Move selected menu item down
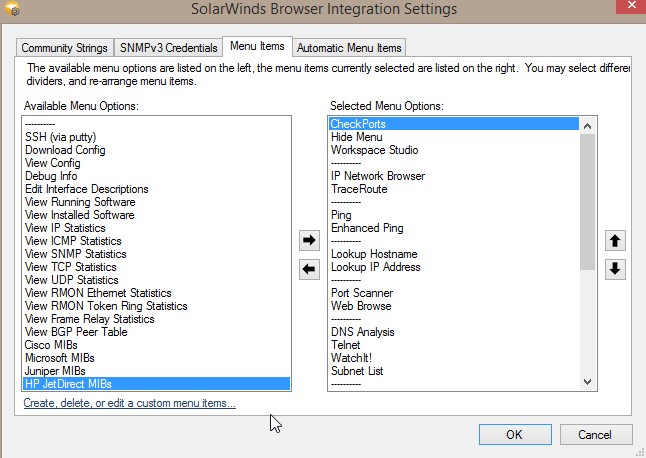 (x=615, y=269)
